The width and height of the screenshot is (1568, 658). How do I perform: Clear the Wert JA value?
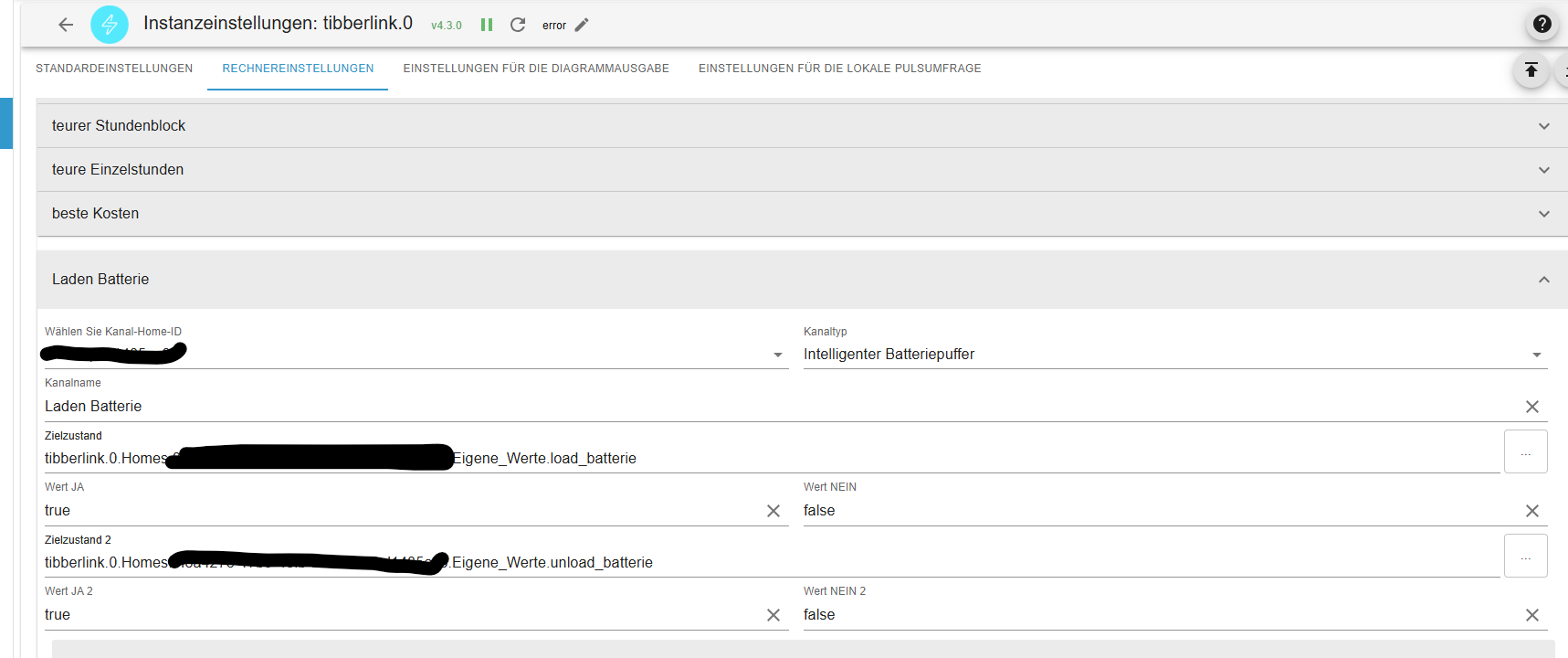773,511
